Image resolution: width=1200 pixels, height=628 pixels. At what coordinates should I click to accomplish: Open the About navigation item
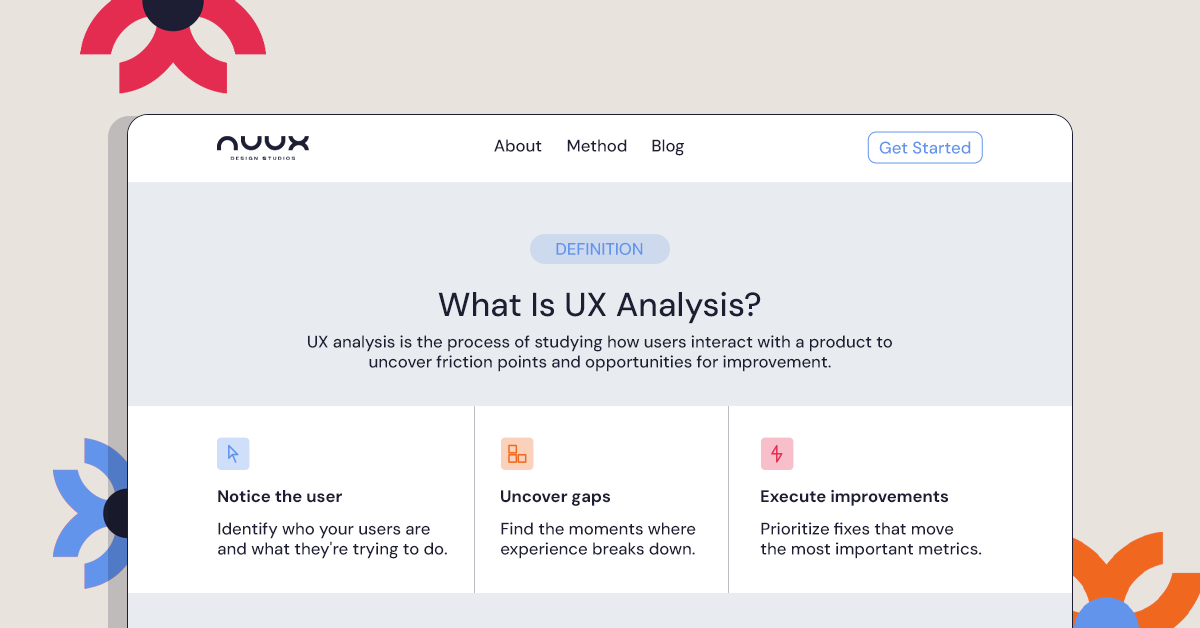point(517,146)
